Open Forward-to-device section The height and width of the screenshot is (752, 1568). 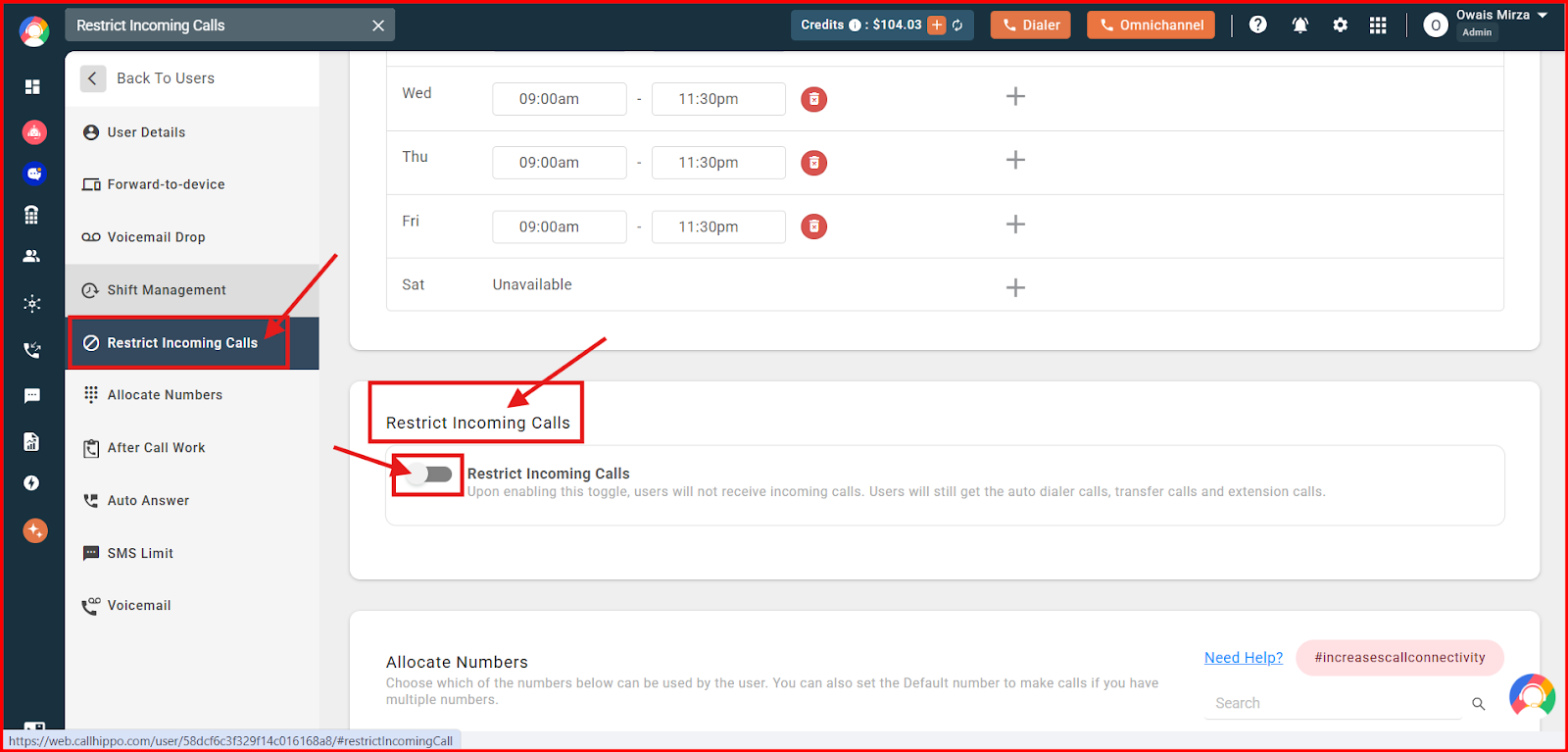[x=192, y=184]
